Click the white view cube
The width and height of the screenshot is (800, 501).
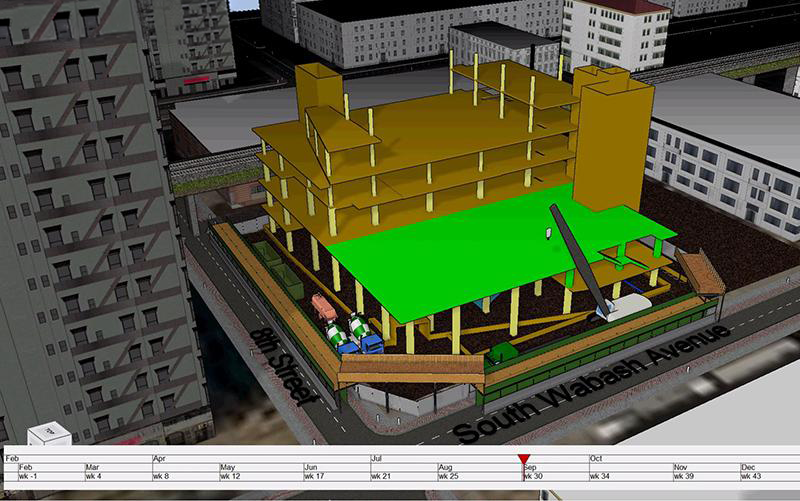pos(49,434)
